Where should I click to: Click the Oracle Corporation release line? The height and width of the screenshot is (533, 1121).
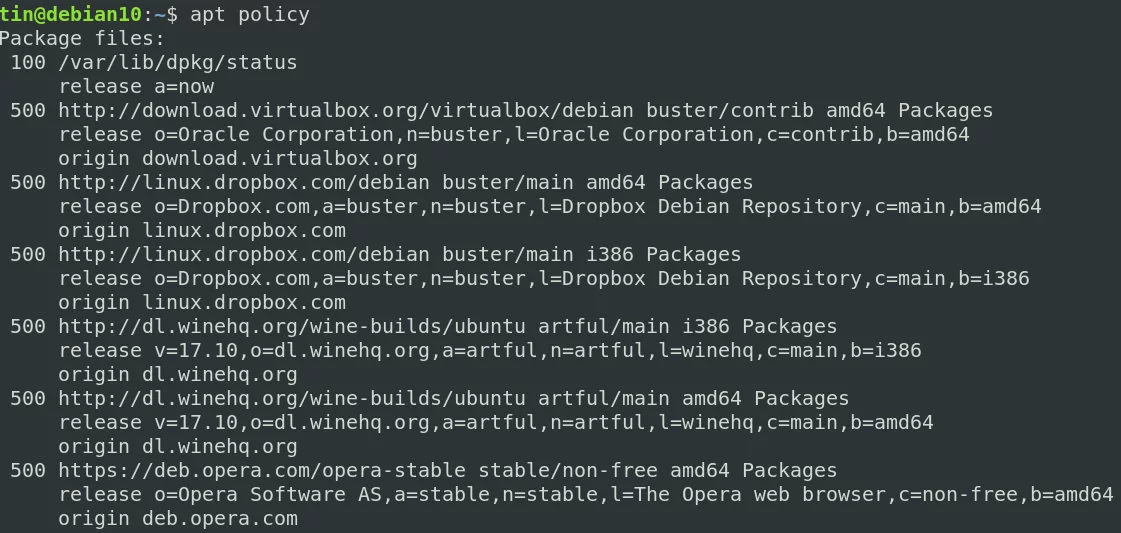pos(514,134)
